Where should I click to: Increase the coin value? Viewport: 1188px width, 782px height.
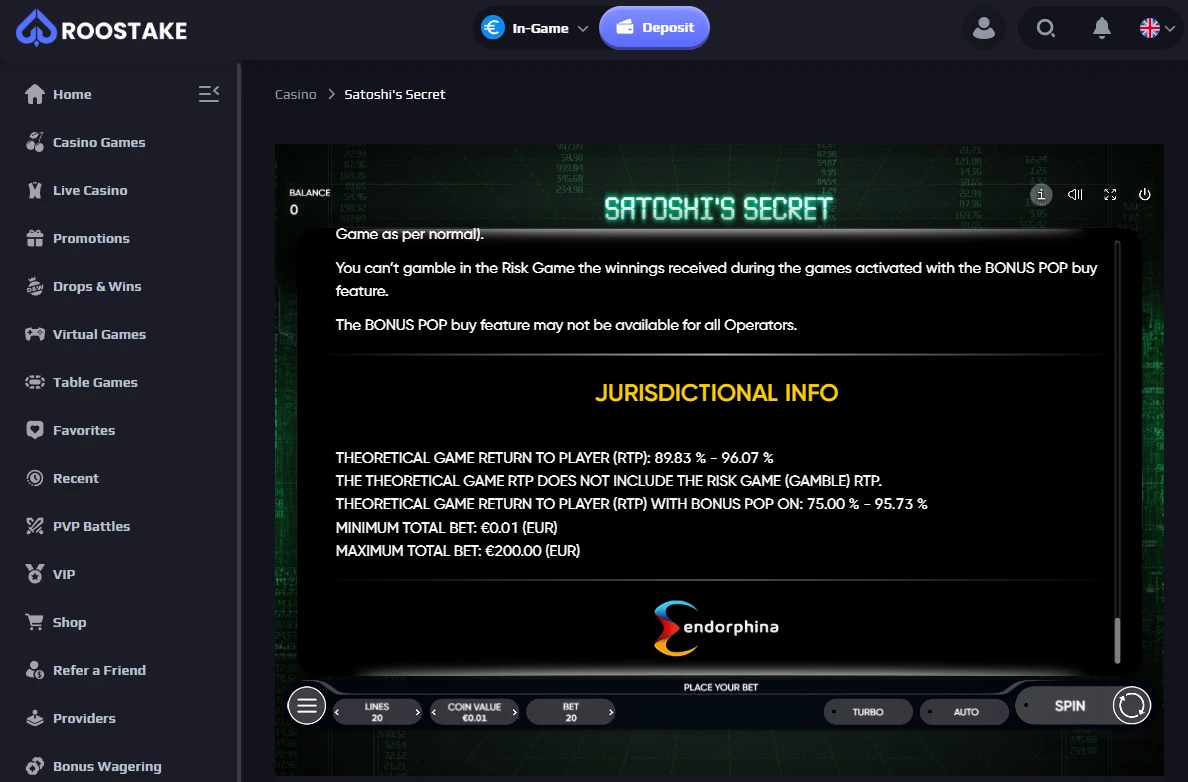point(514,712)
